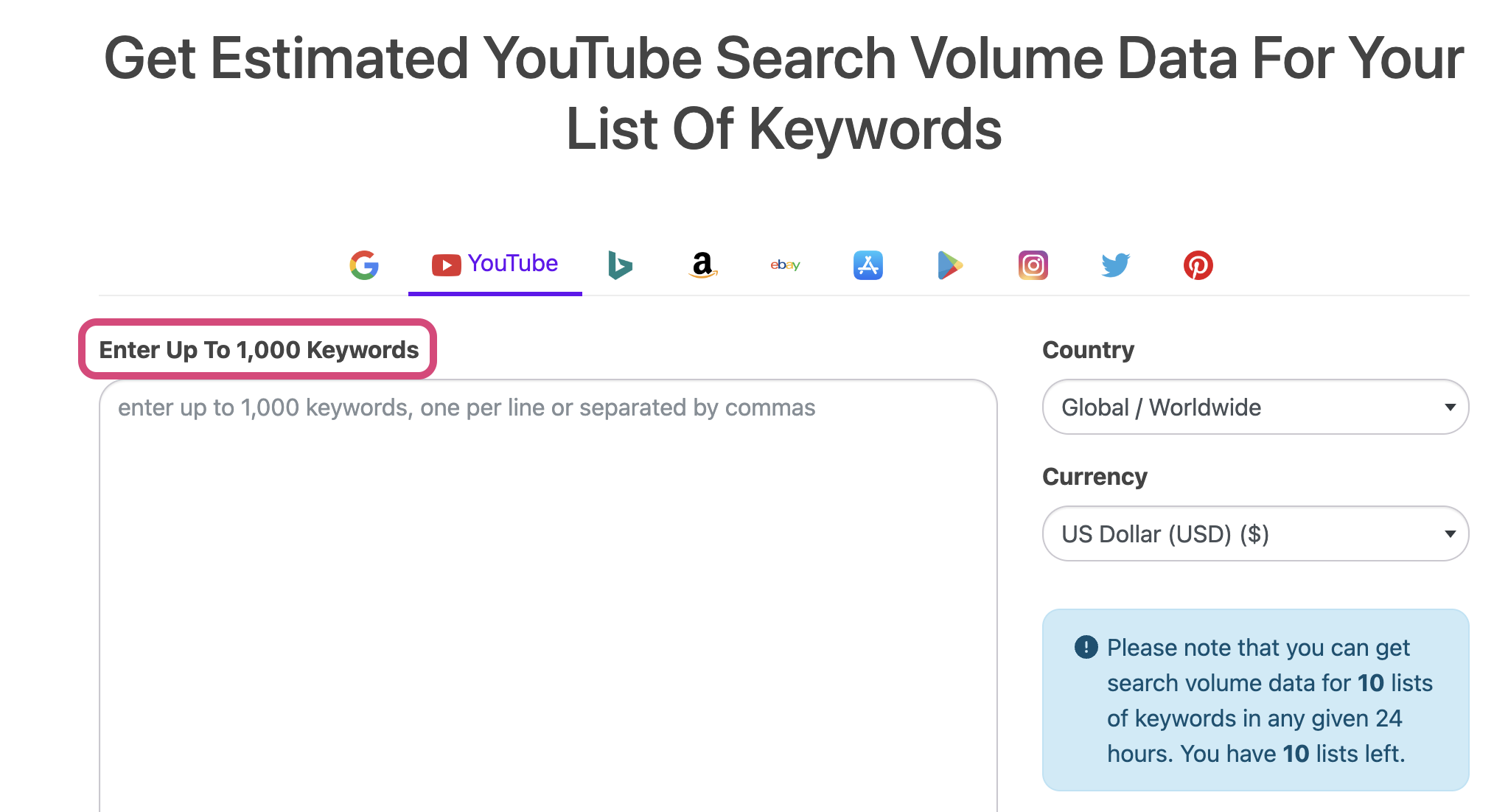Switch to the App Store tab icon
This screenshot has width=1508, height=812.
point(868,265)
